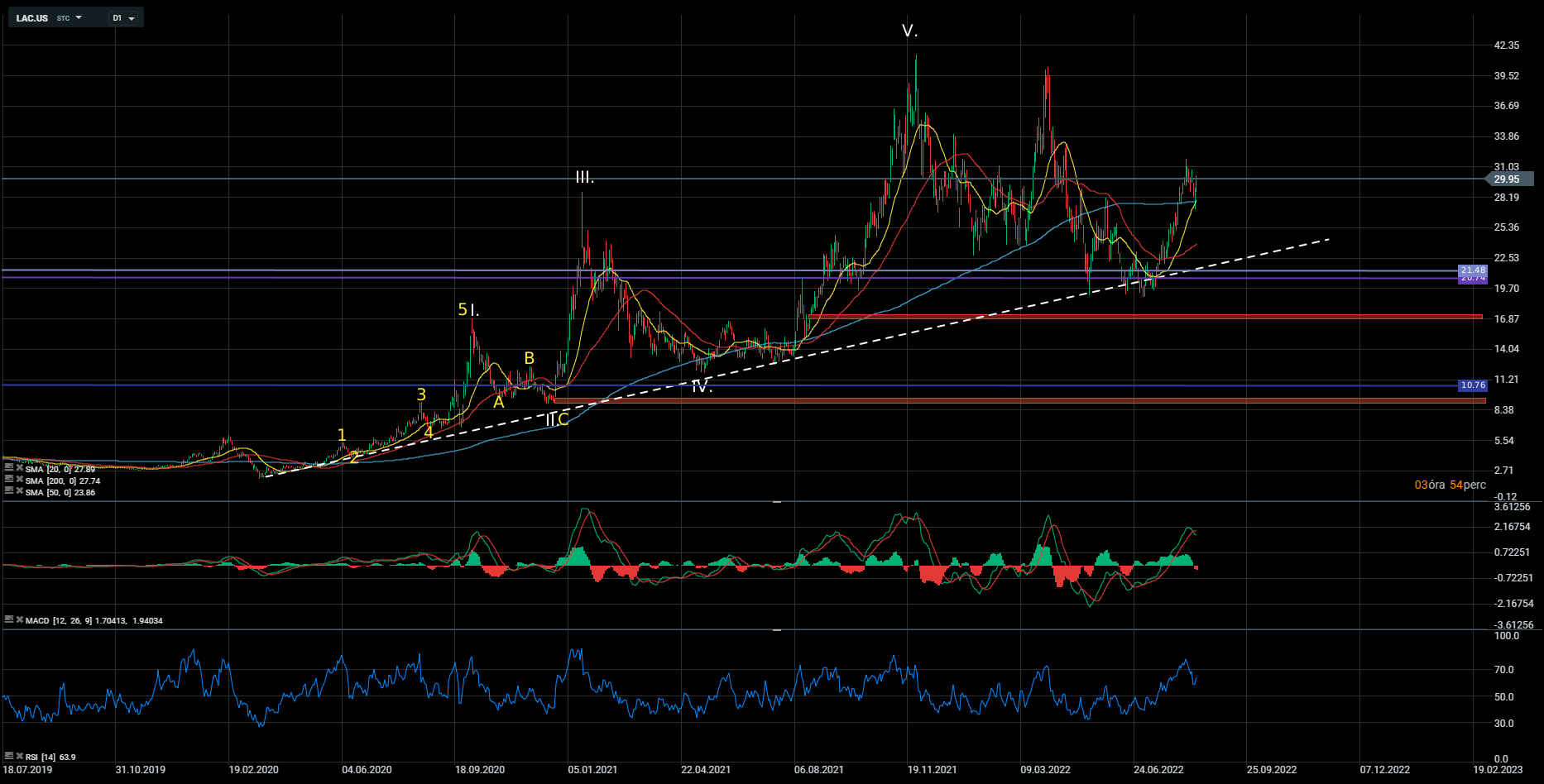Select the 10.76 blue level price tag
1544x784 pixels.
(1473, 385)
